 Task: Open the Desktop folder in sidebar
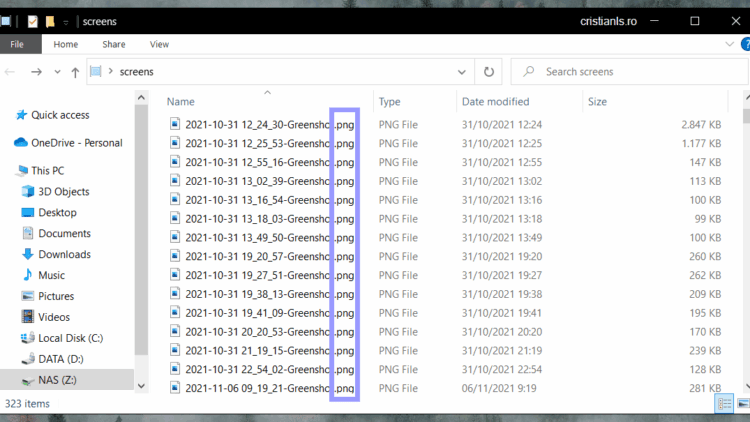pyautogui.click(x=57, y=212)
